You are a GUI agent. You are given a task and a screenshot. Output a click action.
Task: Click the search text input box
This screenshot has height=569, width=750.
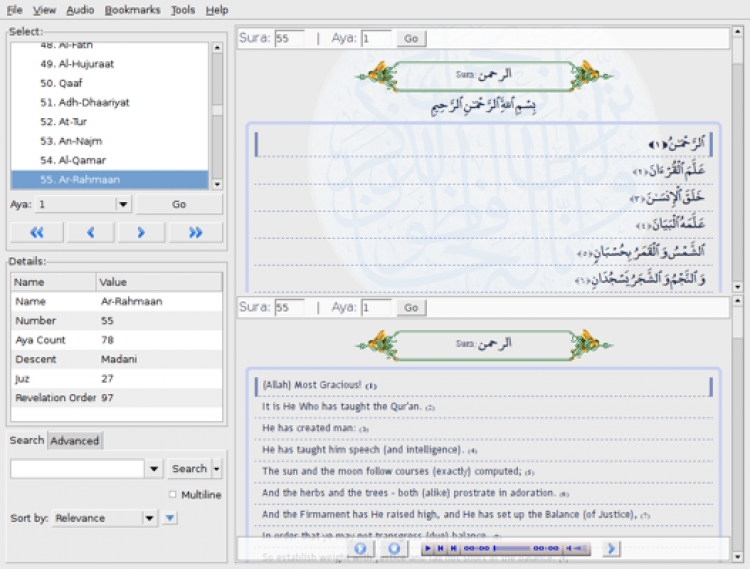(77, 469)
